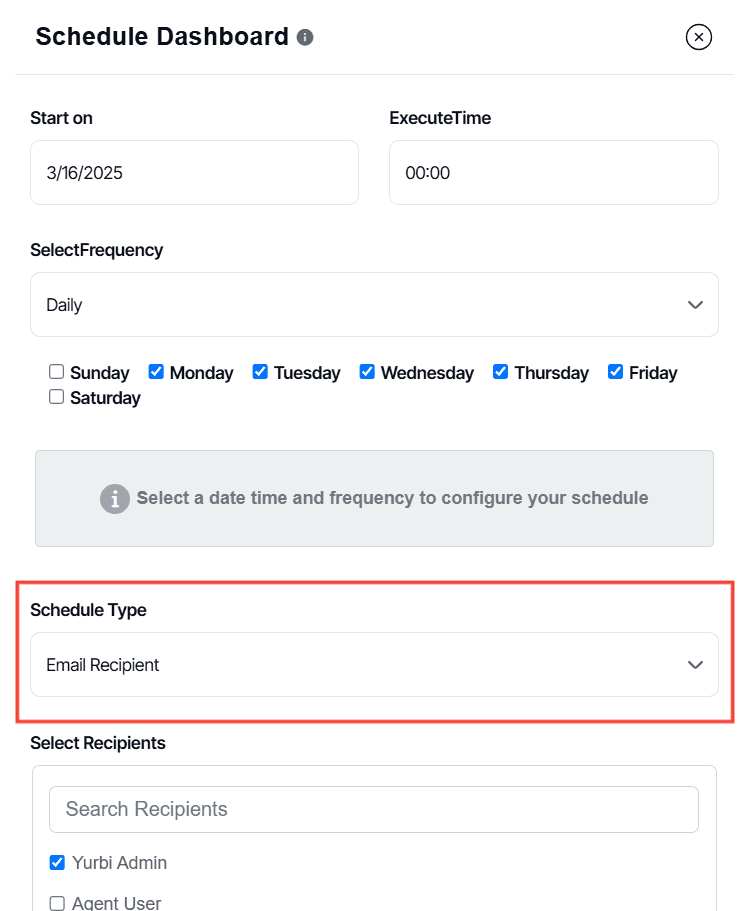Enable the Sunday checkbox

pos(56,371)
